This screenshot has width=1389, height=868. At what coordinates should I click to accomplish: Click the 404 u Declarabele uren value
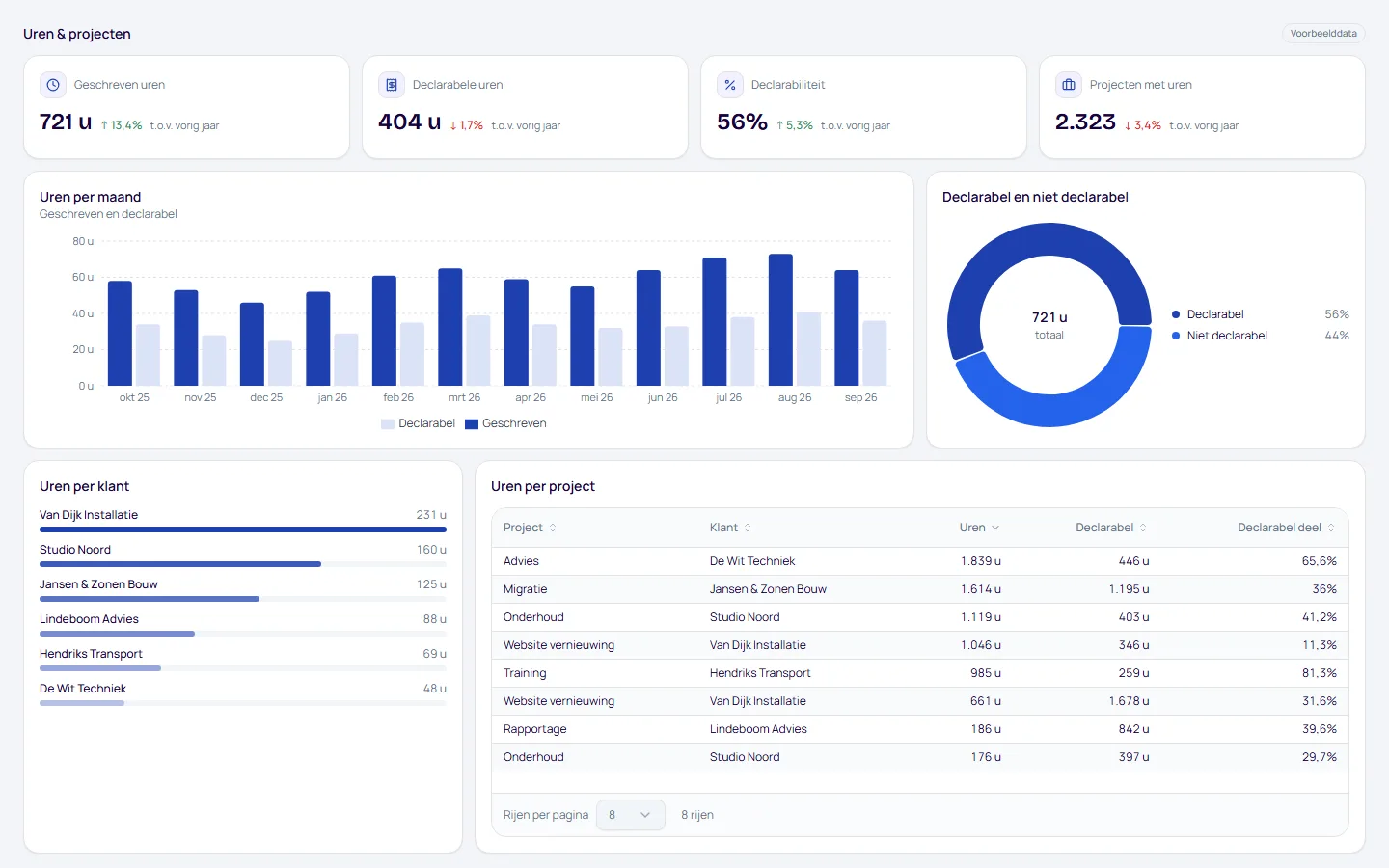pos(410,122)
